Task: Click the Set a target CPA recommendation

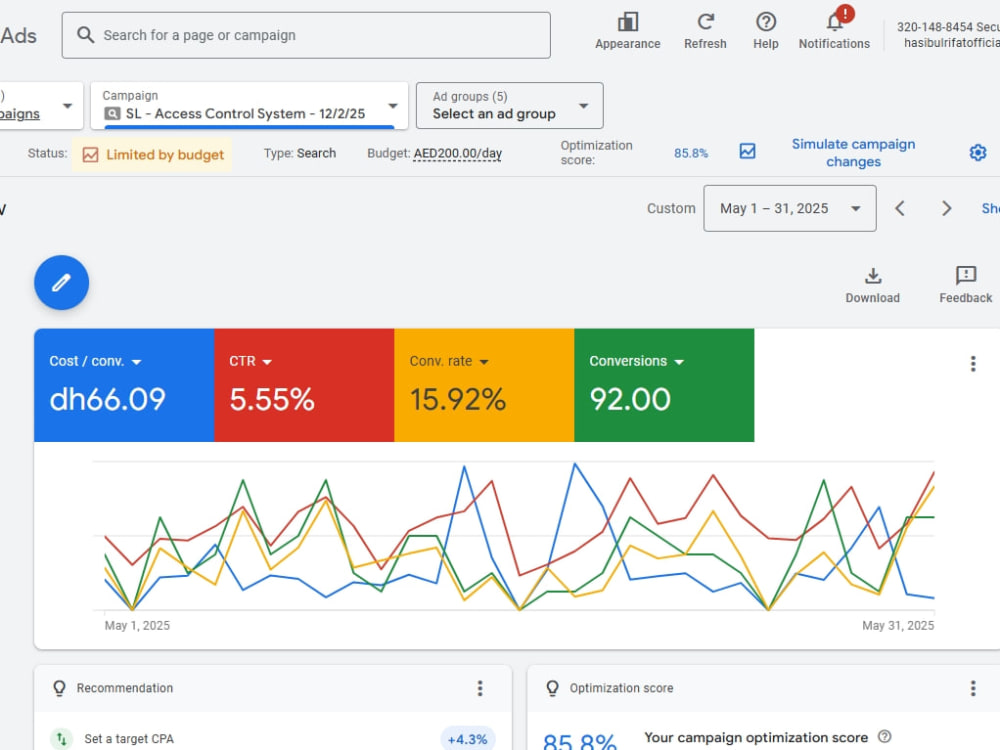Action: [129, 739]
